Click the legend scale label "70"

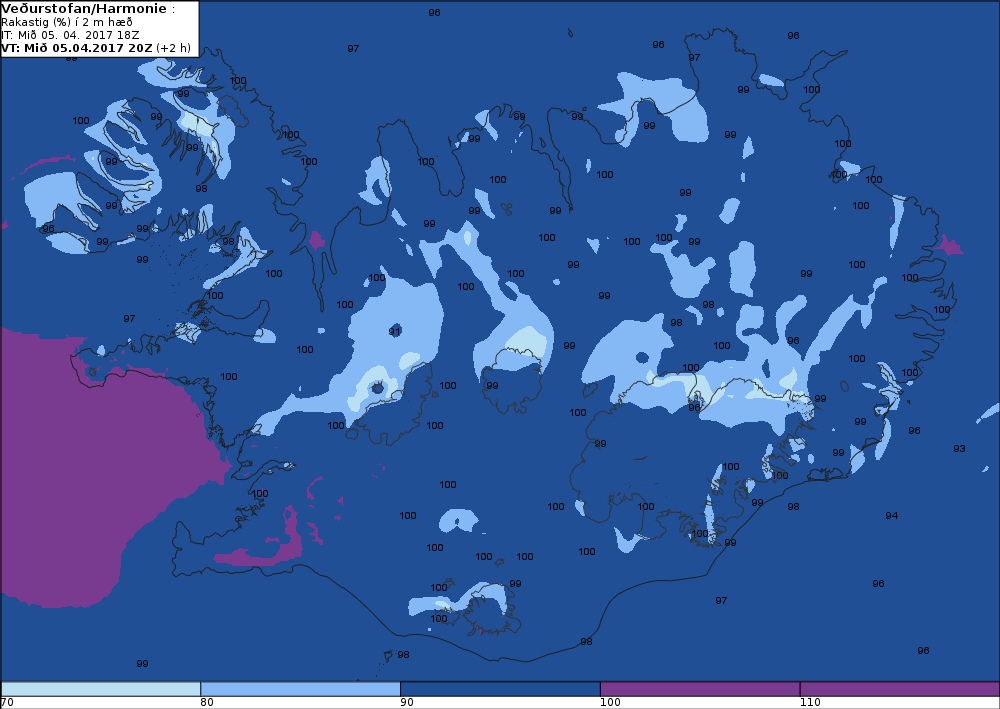[x=6, y=703]
